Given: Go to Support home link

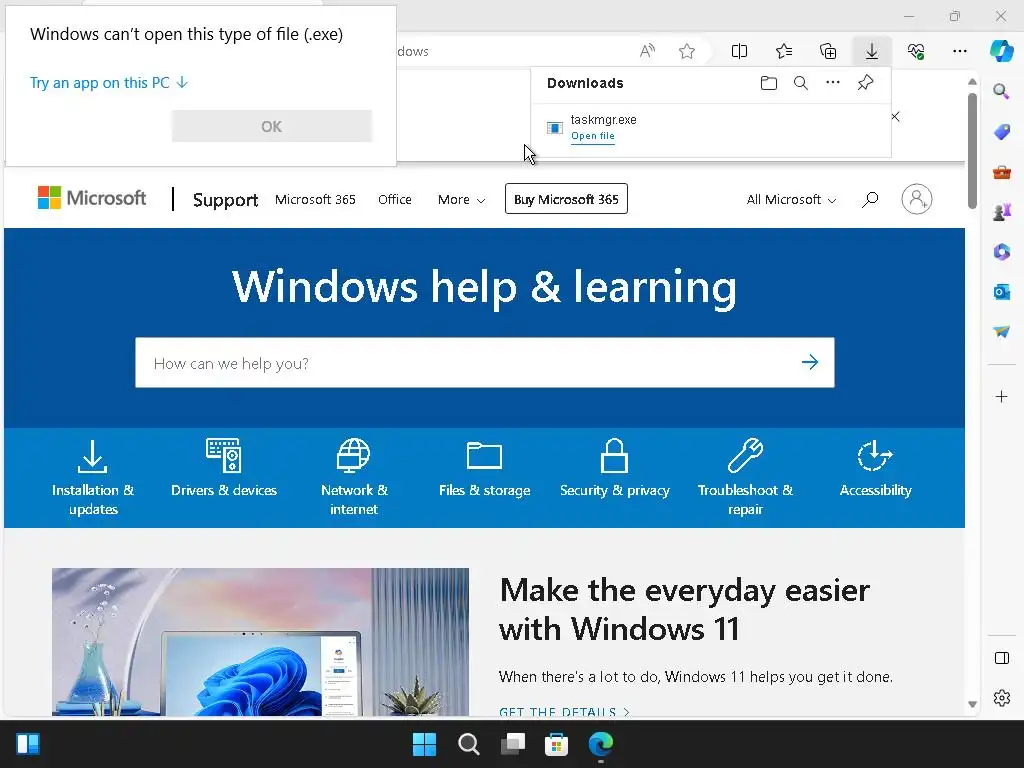Looking at the screenshot, I should (x=225, y=200).
